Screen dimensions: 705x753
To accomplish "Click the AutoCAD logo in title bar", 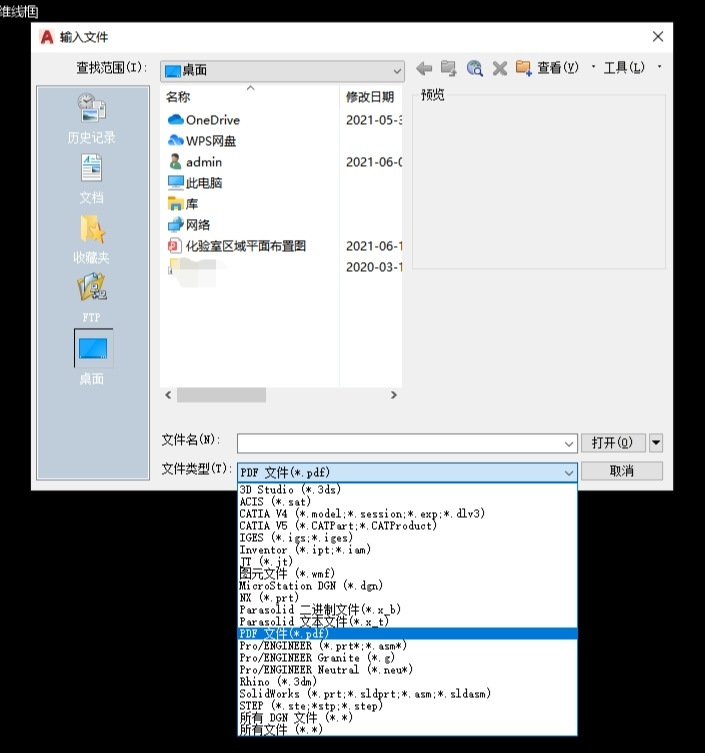I will (47, 37).
